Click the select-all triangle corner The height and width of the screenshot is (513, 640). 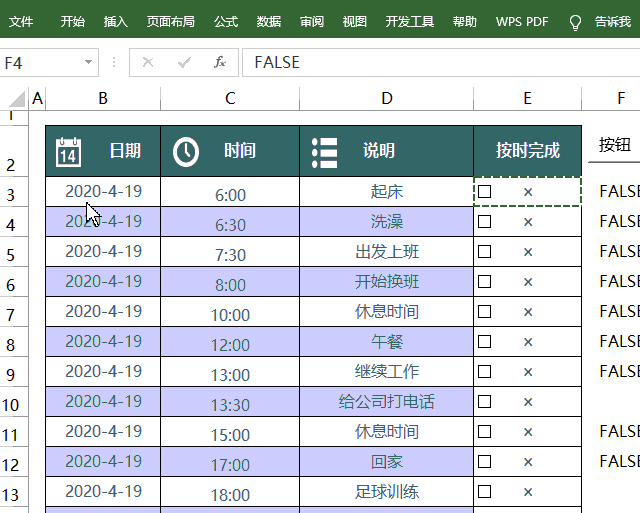pyautogui.click(x=18, y=99)
